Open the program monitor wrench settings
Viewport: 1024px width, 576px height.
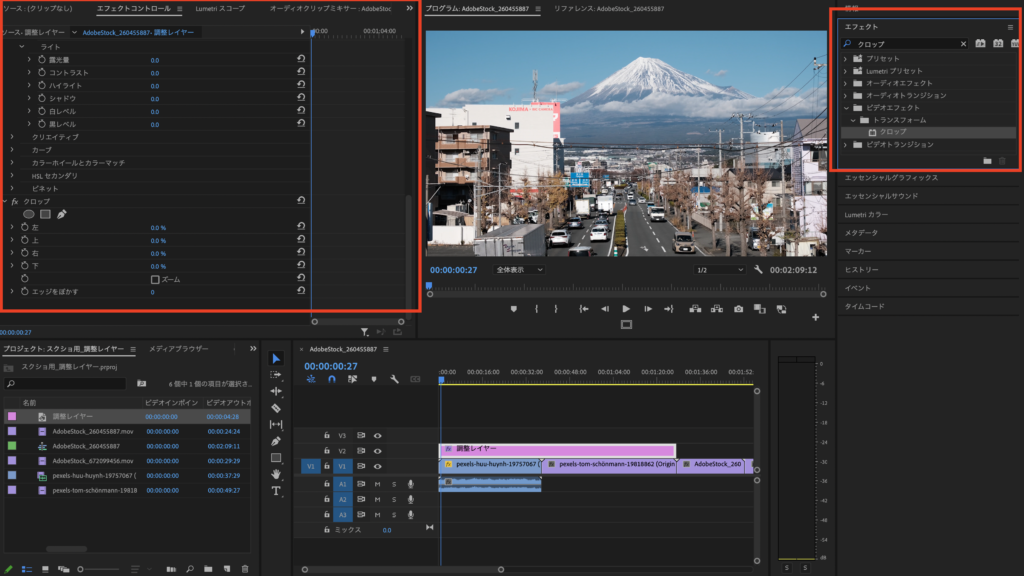click(x=759, y=270)
